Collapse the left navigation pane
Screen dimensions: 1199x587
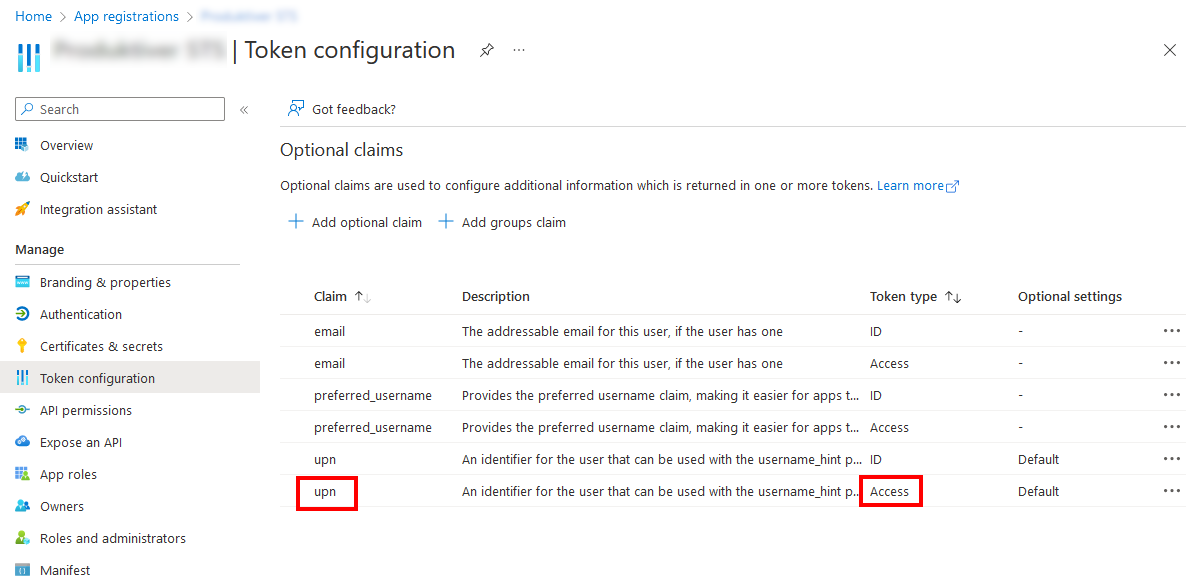[x=243, y=110]
